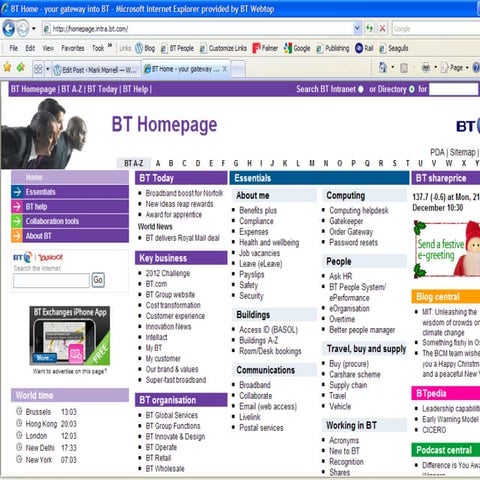Open the BT People Links bar shortcut

[177, 48]
